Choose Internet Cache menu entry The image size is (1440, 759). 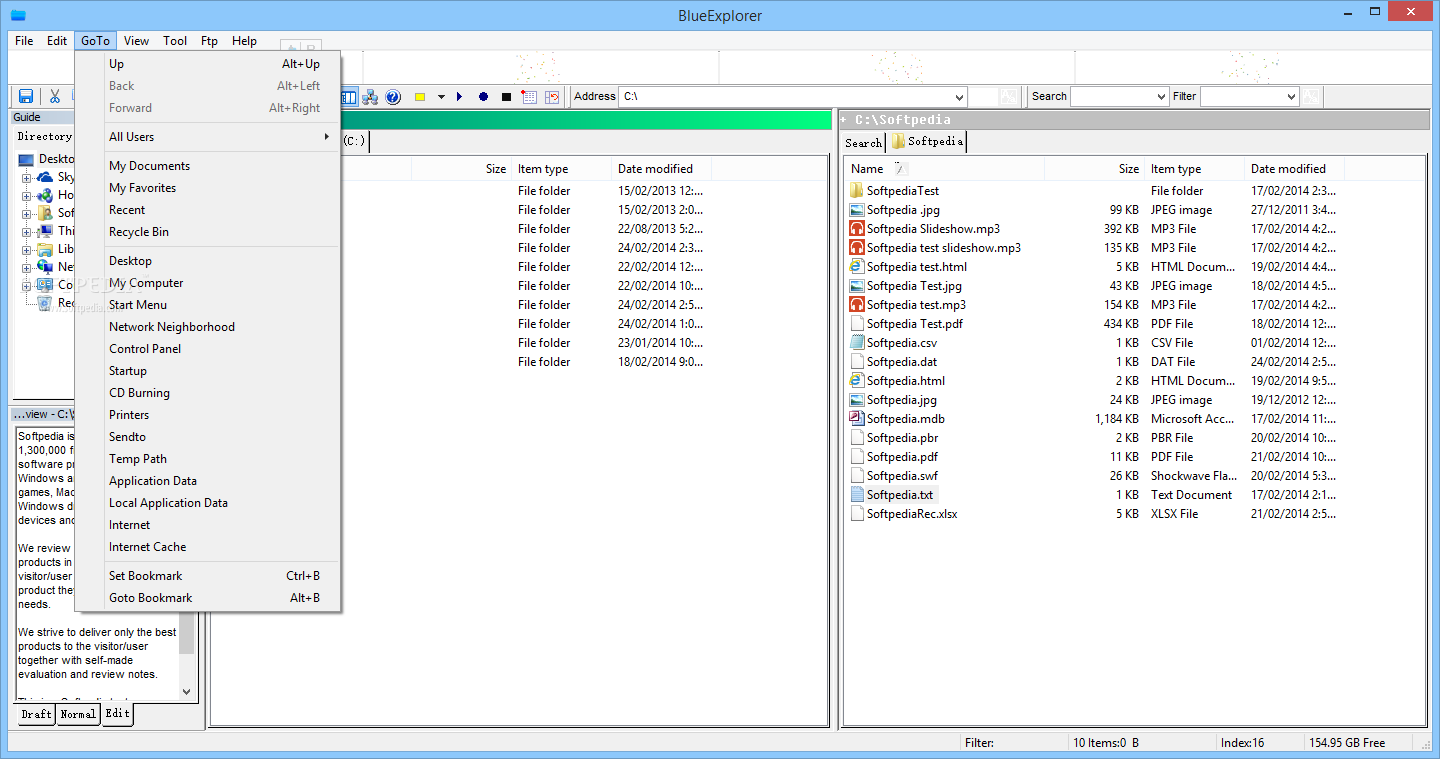(208, 547)
